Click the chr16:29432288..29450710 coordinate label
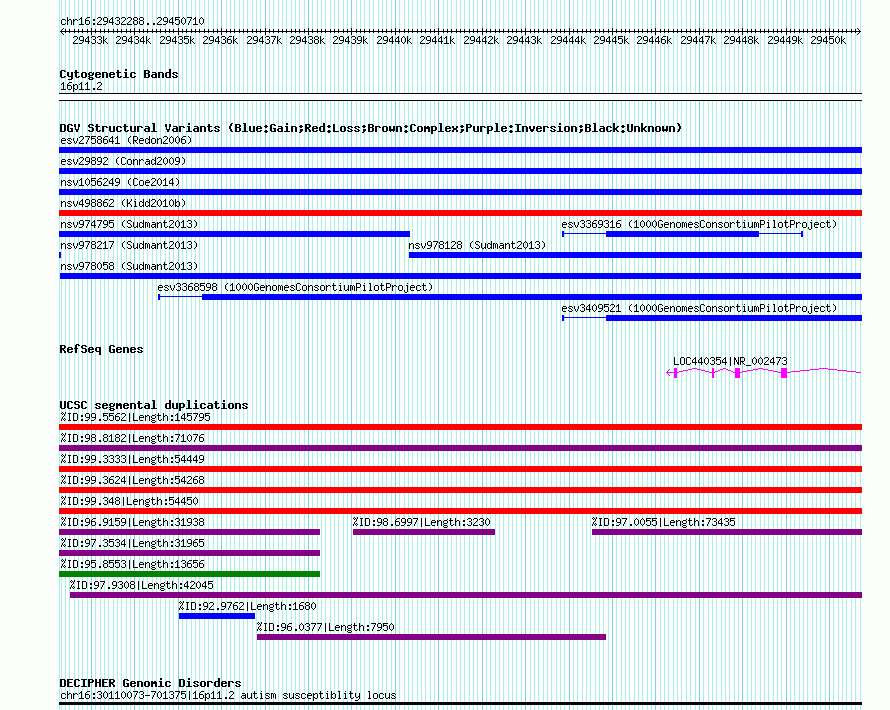890x710 pixels. click(x=132, y=21)
